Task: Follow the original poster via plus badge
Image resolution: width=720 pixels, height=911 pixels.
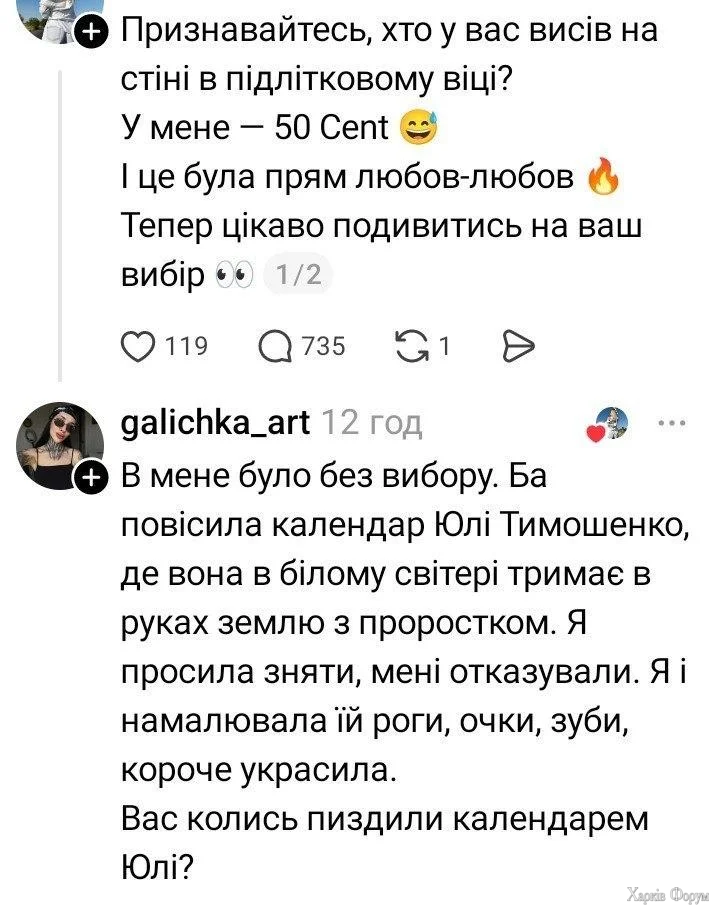Action: [91, 33]
